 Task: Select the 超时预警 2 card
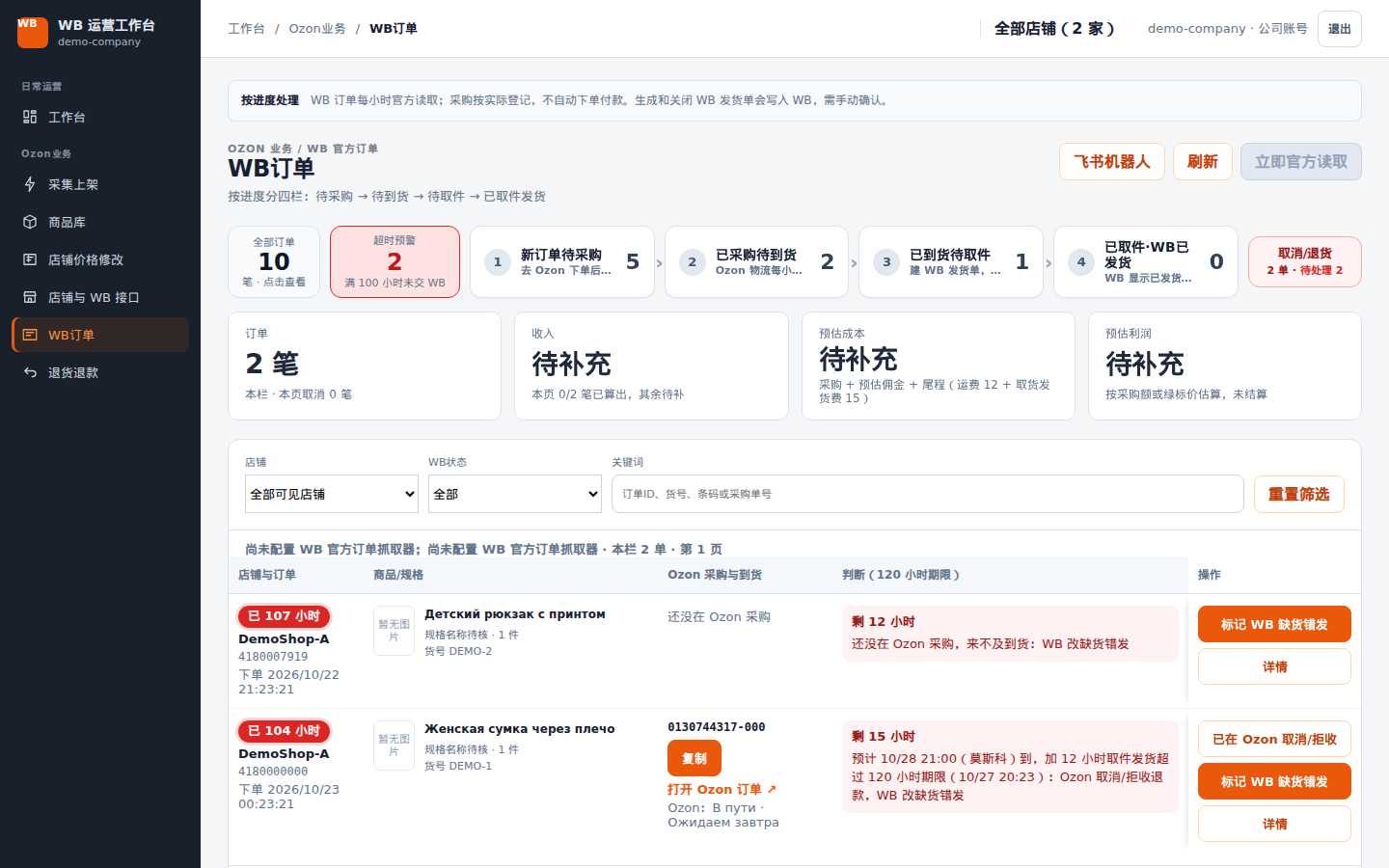pyautogui.click(x=395, y=262)
